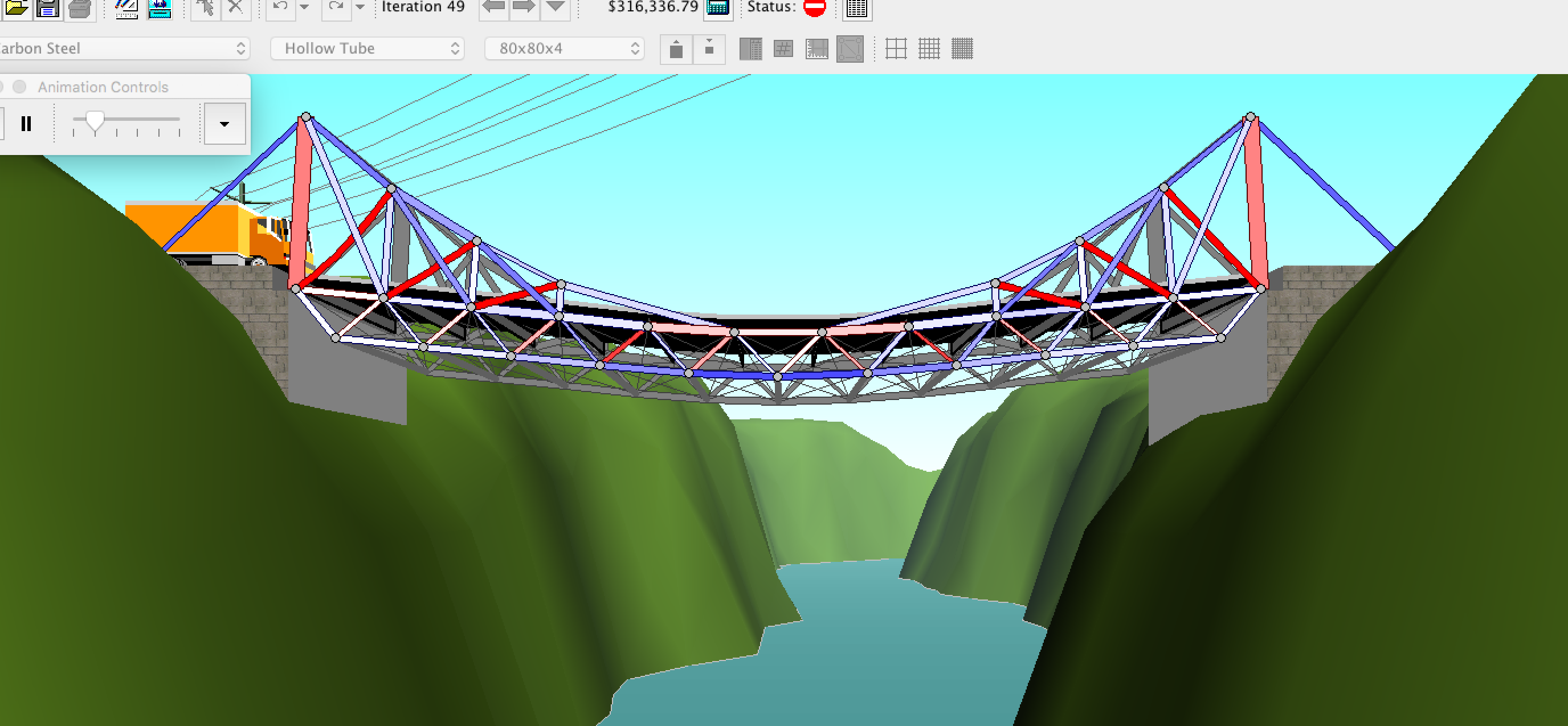Viewport: 1568px width, 726px height.
Task: Toggle the member numbers icon
Action: point(783,48)
